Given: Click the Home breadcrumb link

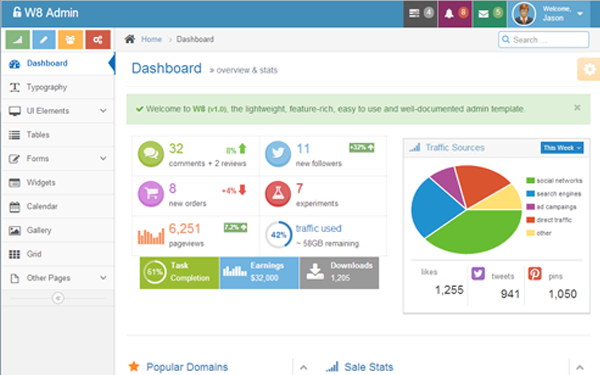Looking at the screenshot, I should (151, 39).
